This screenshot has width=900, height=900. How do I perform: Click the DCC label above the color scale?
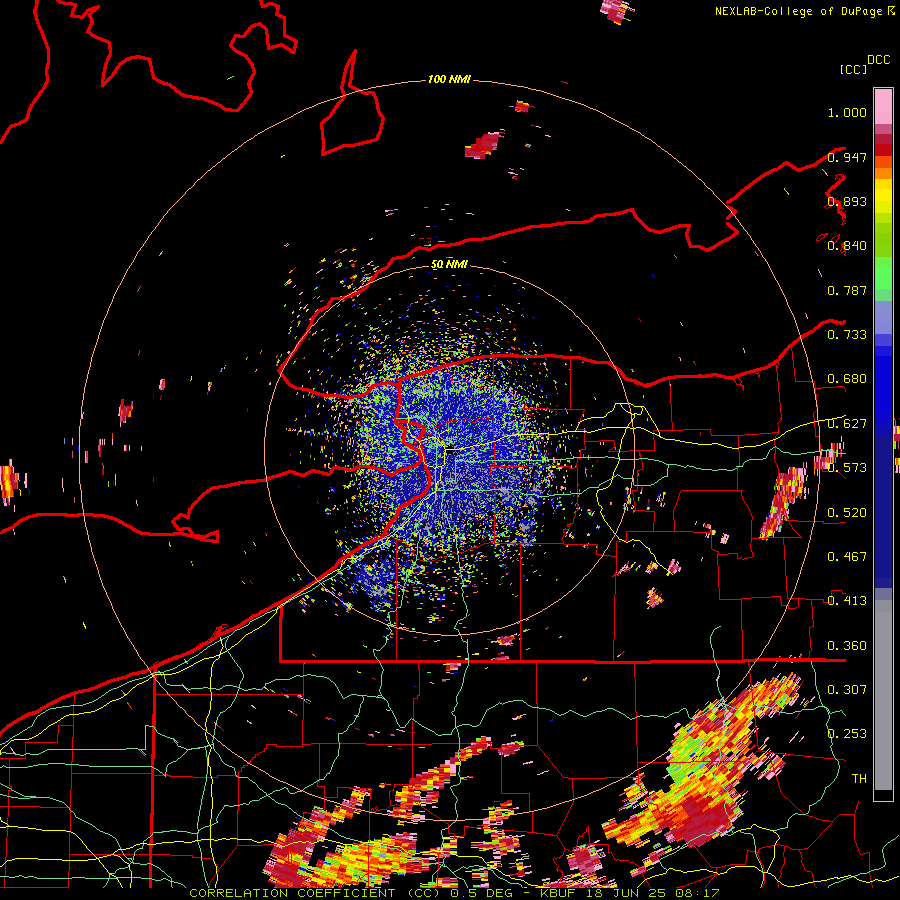click(x=878, y=60)
